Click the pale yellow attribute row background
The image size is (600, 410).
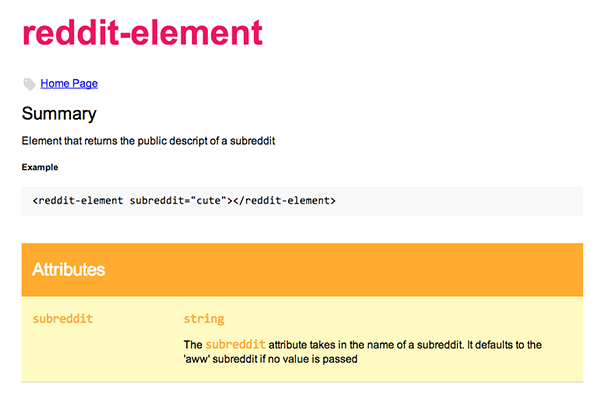[302, 339]
